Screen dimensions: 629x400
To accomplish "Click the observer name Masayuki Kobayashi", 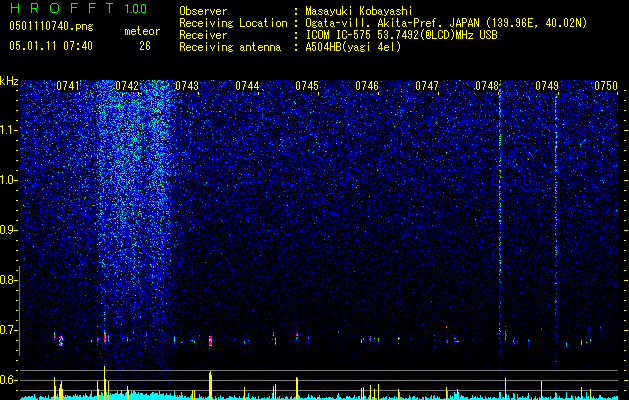I will tap(359, 11).
